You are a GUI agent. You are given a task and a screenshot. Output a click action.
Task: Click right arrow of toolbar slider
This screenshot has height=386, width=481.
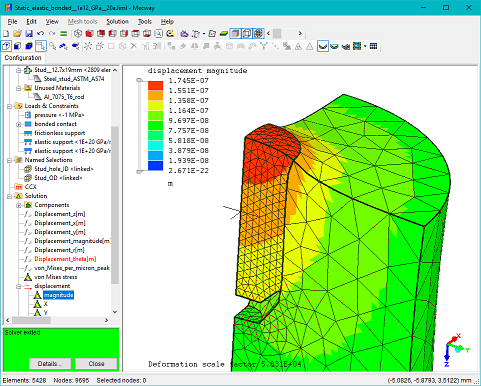click(300, 33)
